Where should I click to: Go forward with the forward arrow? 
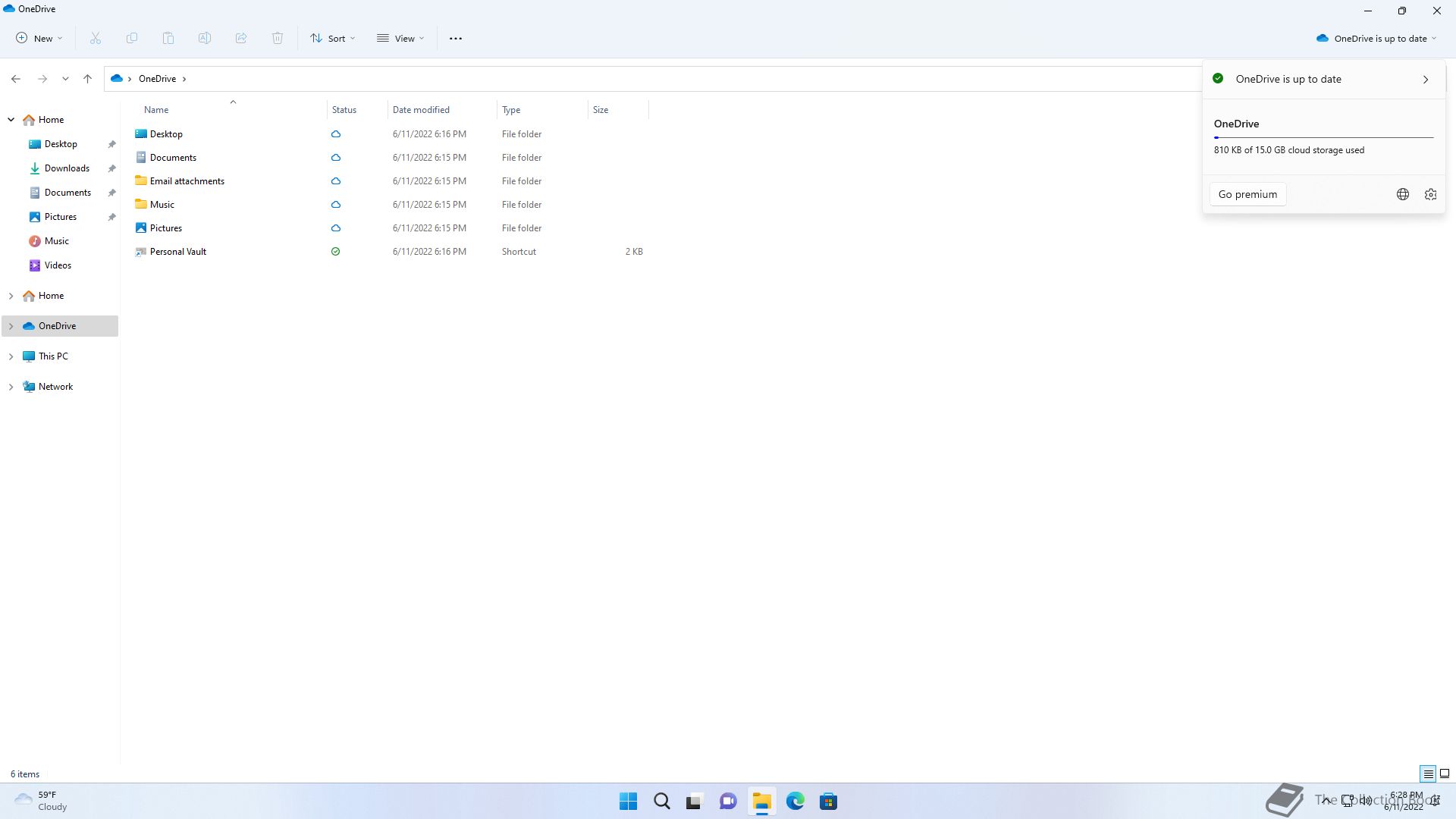pyautogui.click(x=42, y=79)
